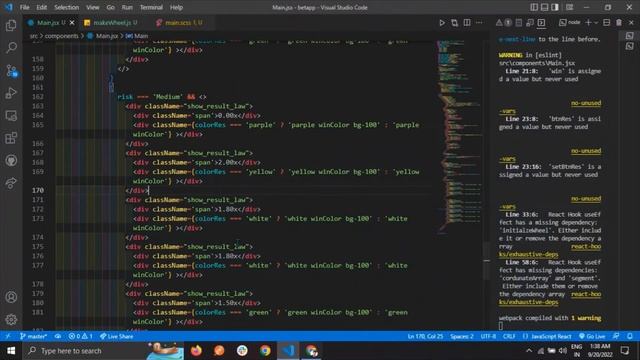Toggle the primary sidebar layout button
The width and height of the screenshot is (640, 360).
coord(534,7)
